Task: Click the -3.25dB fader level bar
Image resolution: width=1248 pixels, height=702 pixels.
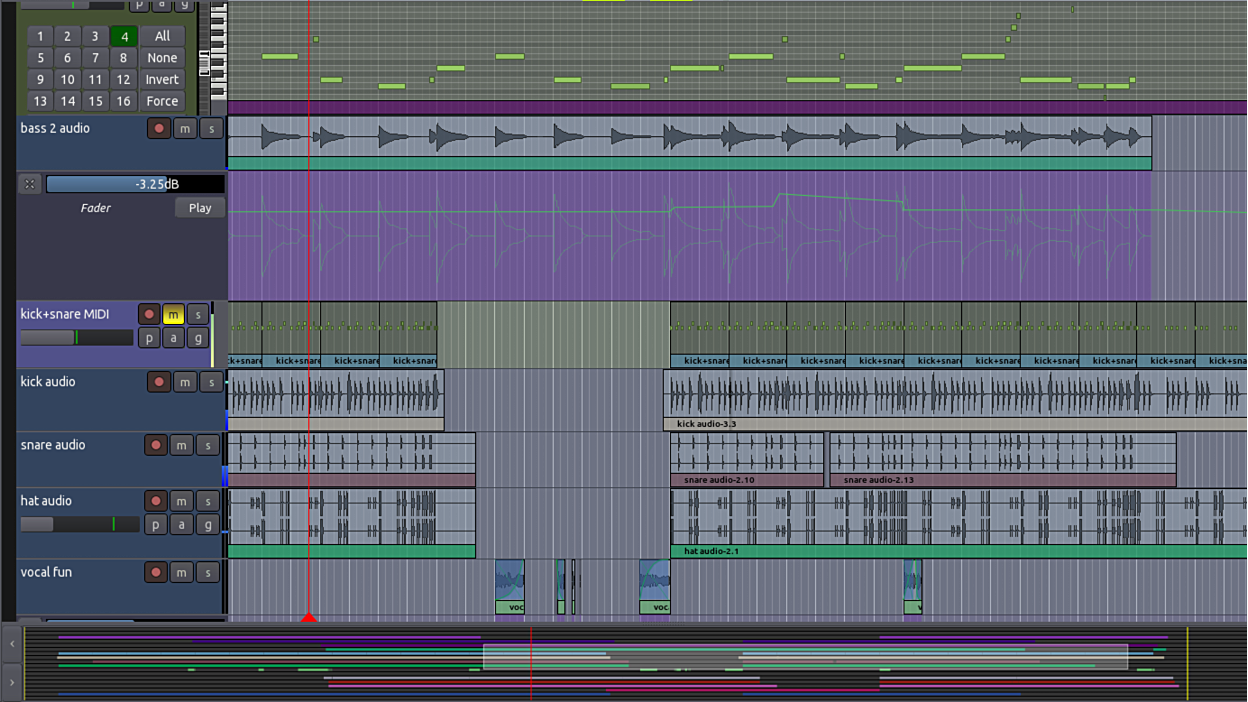Action: [135, 184]
